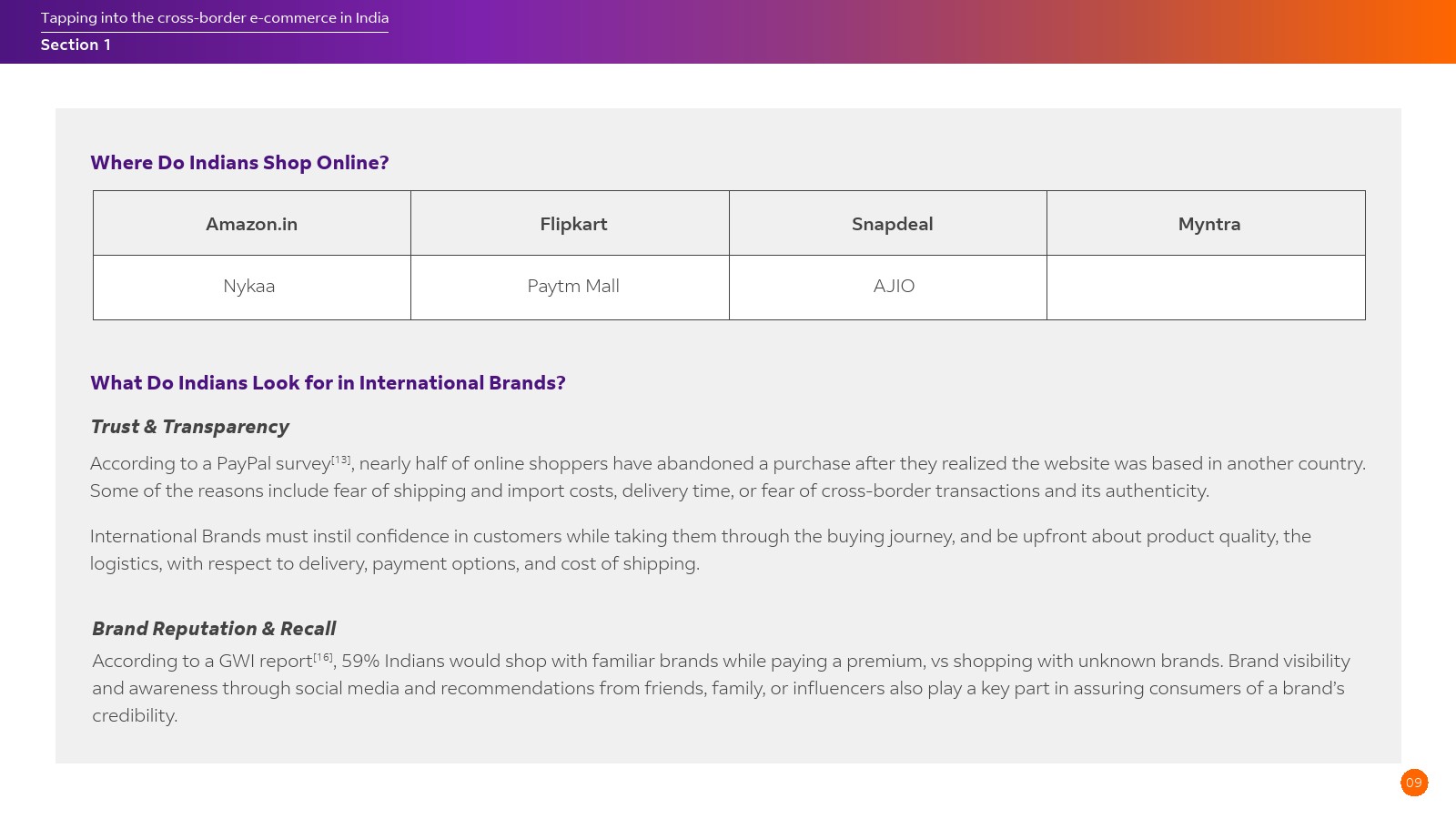The image size is (1456, 819).
Task: Click the paragraph starting 'According to a GWI report'
Action: pos(719,688)
